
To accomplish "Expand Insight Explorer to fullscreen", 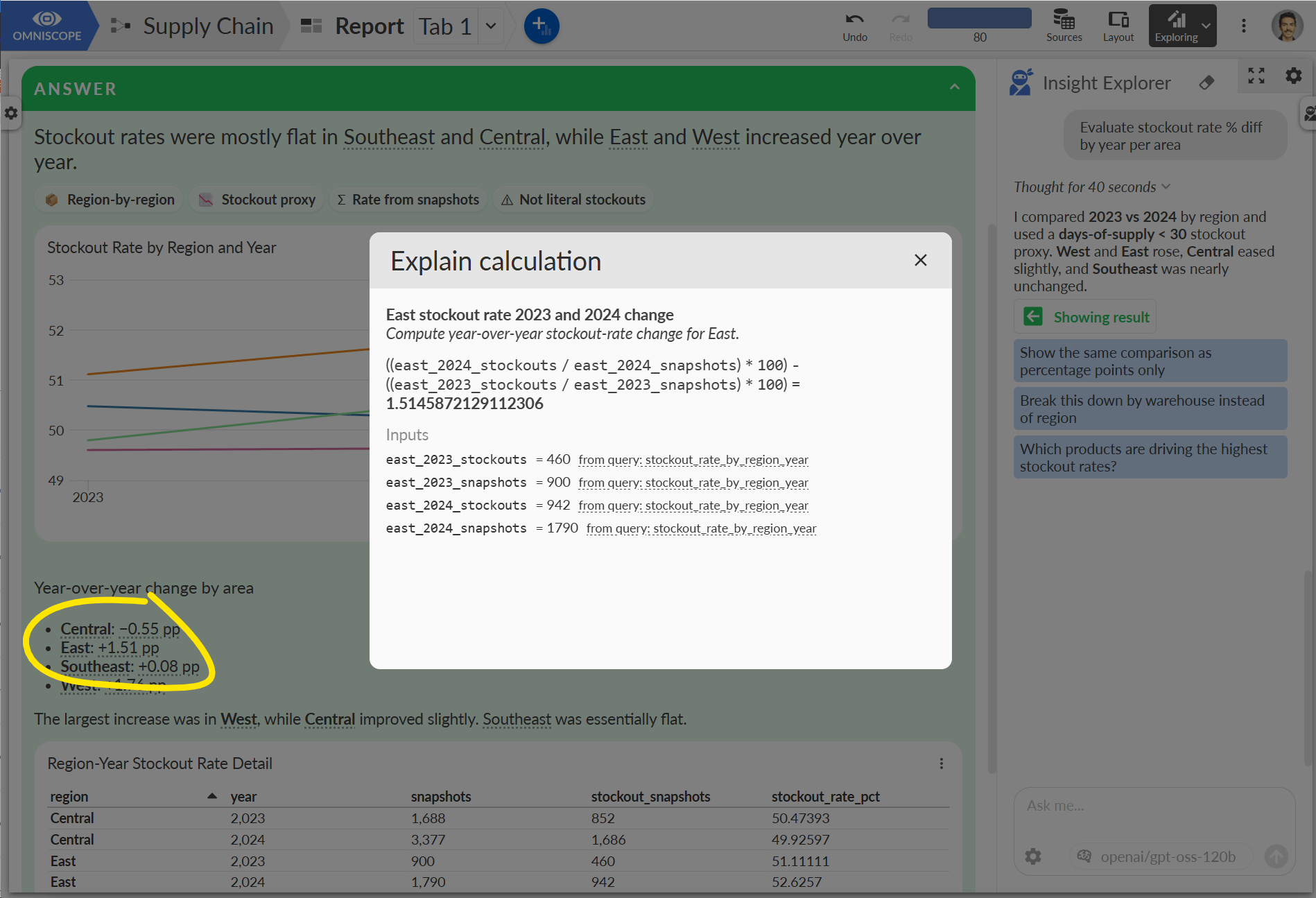I will 1256,76.
